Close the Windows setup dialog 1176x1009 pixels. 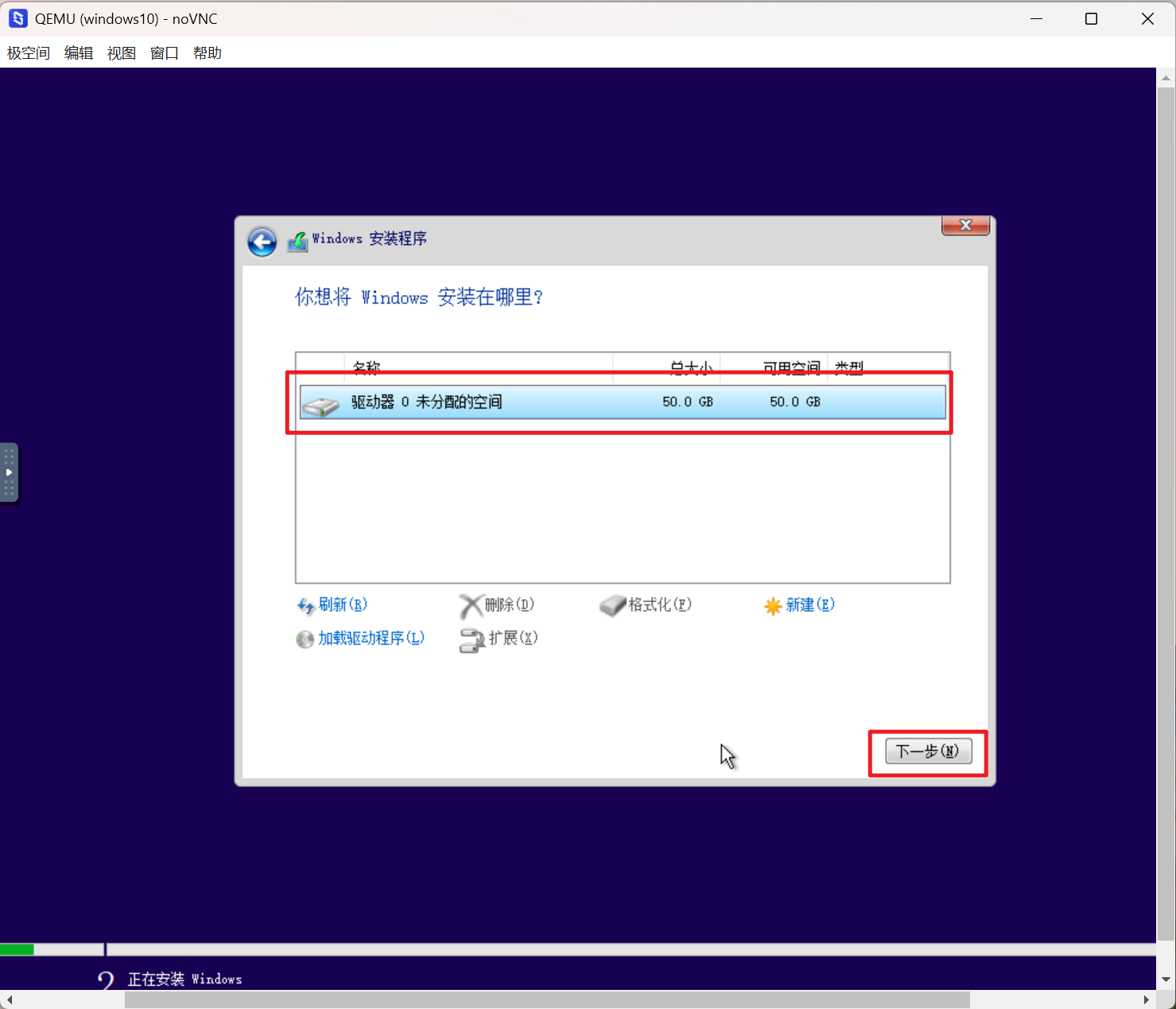coord(965,225)
